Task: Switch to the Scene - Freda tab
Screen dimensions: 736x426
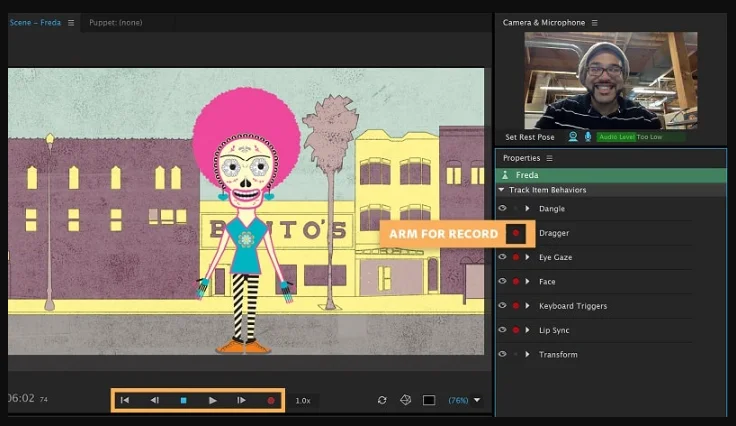Action: (x=35, y=23)
